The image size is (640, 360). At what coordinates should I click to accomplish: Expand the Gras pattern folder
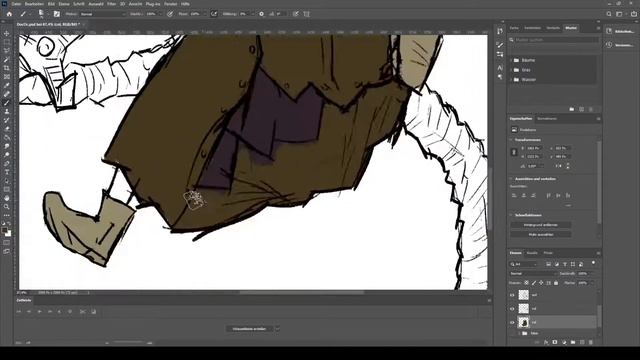[x=511, y=70]
